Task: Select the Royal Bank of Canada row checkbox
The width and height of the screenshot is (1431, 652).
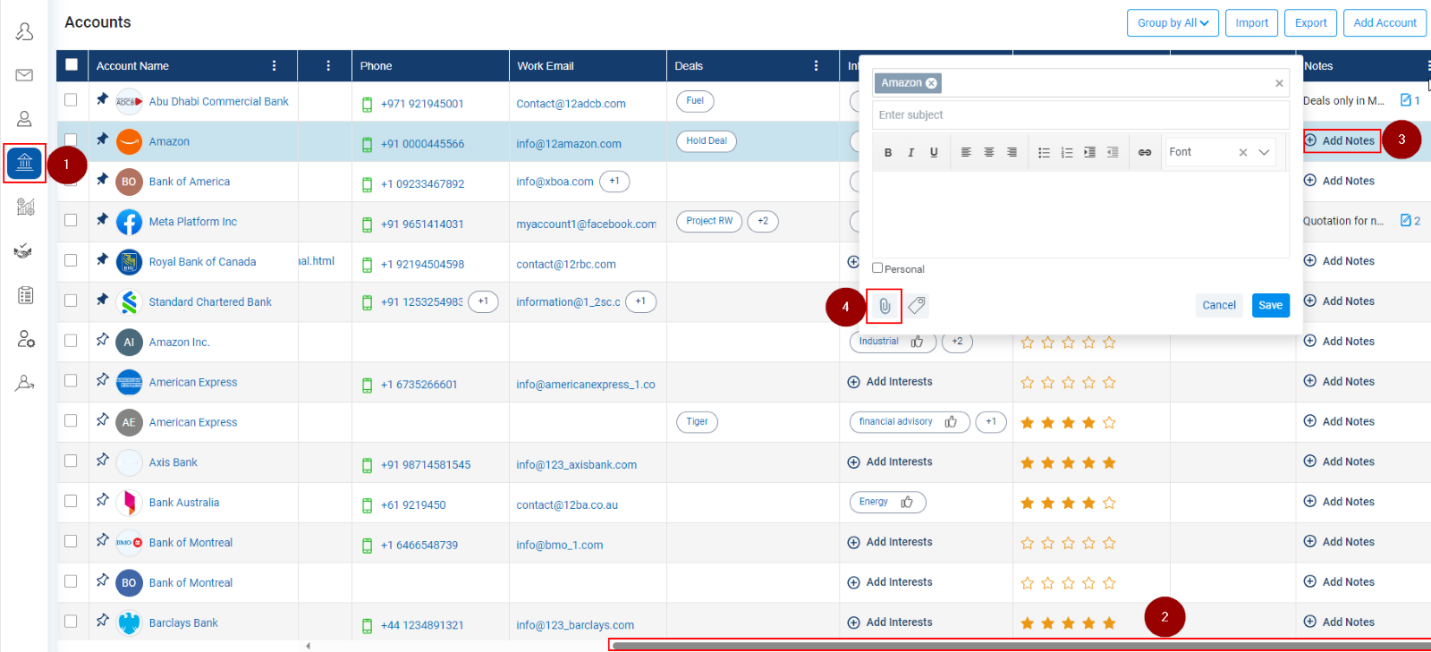Action: click(x=71, y=260)
